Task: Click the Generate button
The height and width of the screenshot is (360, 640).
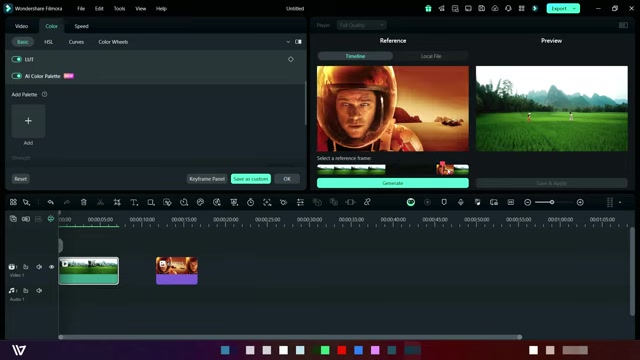Action: tap(393, 183)
